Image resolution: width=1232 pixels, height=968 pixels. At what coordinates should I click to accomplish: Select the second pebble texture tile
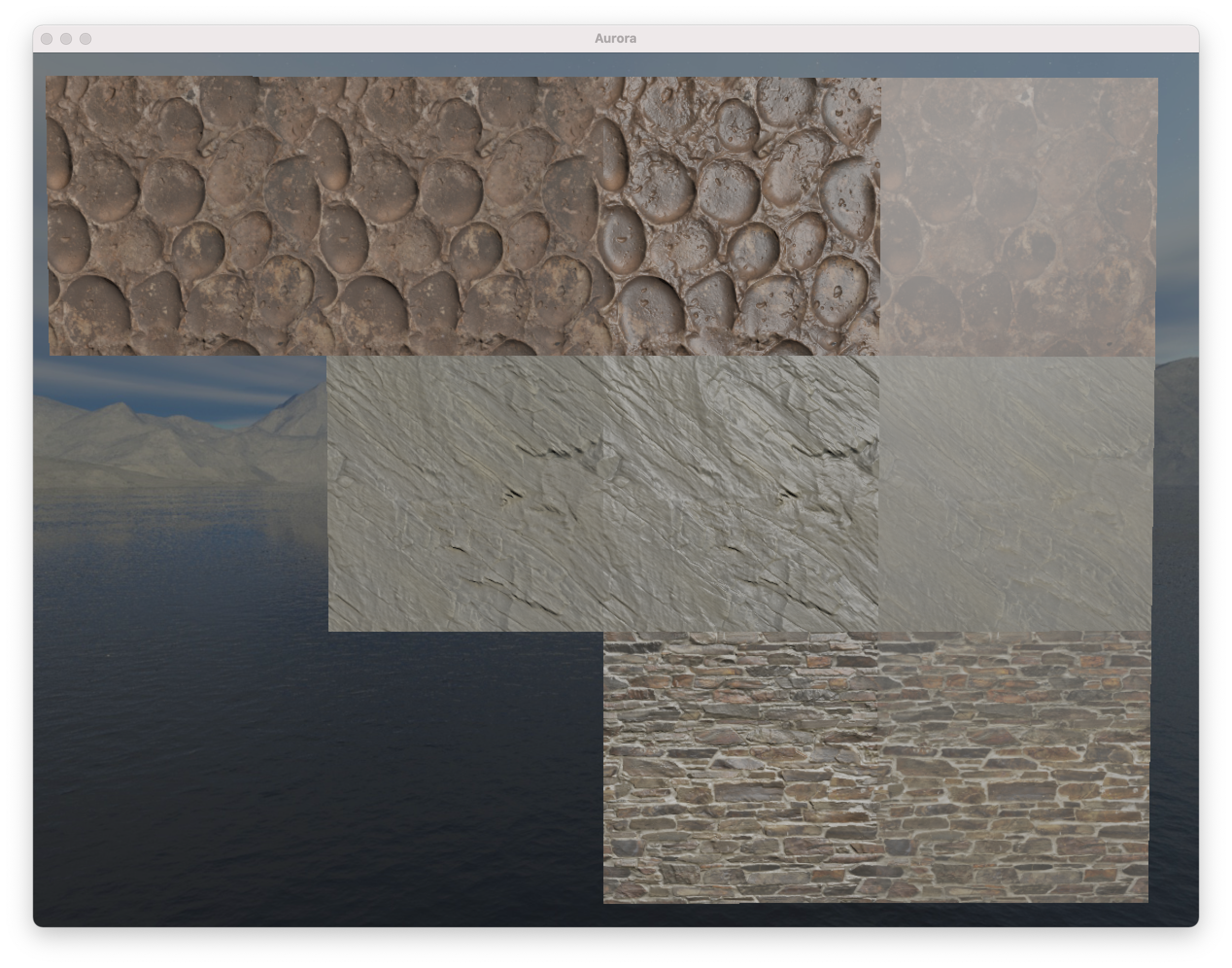pyautogui.click(x=464, y=215)
